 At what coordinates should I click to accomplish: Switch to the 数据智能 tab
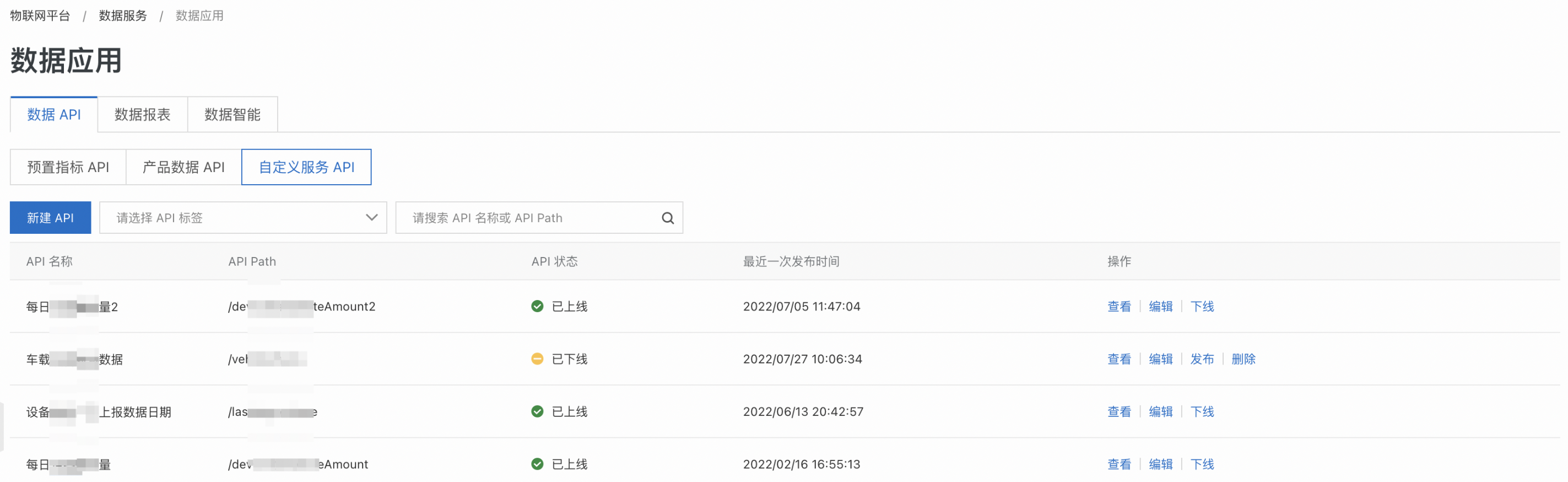pos(233,115)
